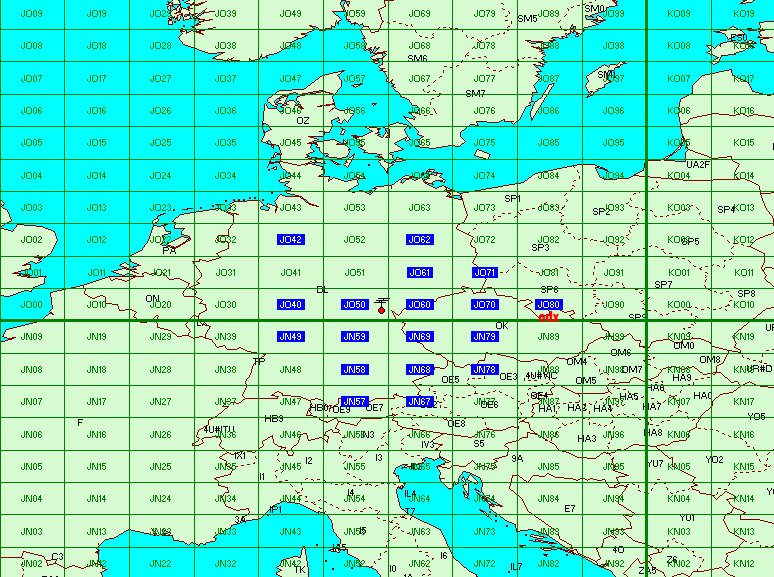
Task: Click the DL country prefix label
Action: point(322,289)
